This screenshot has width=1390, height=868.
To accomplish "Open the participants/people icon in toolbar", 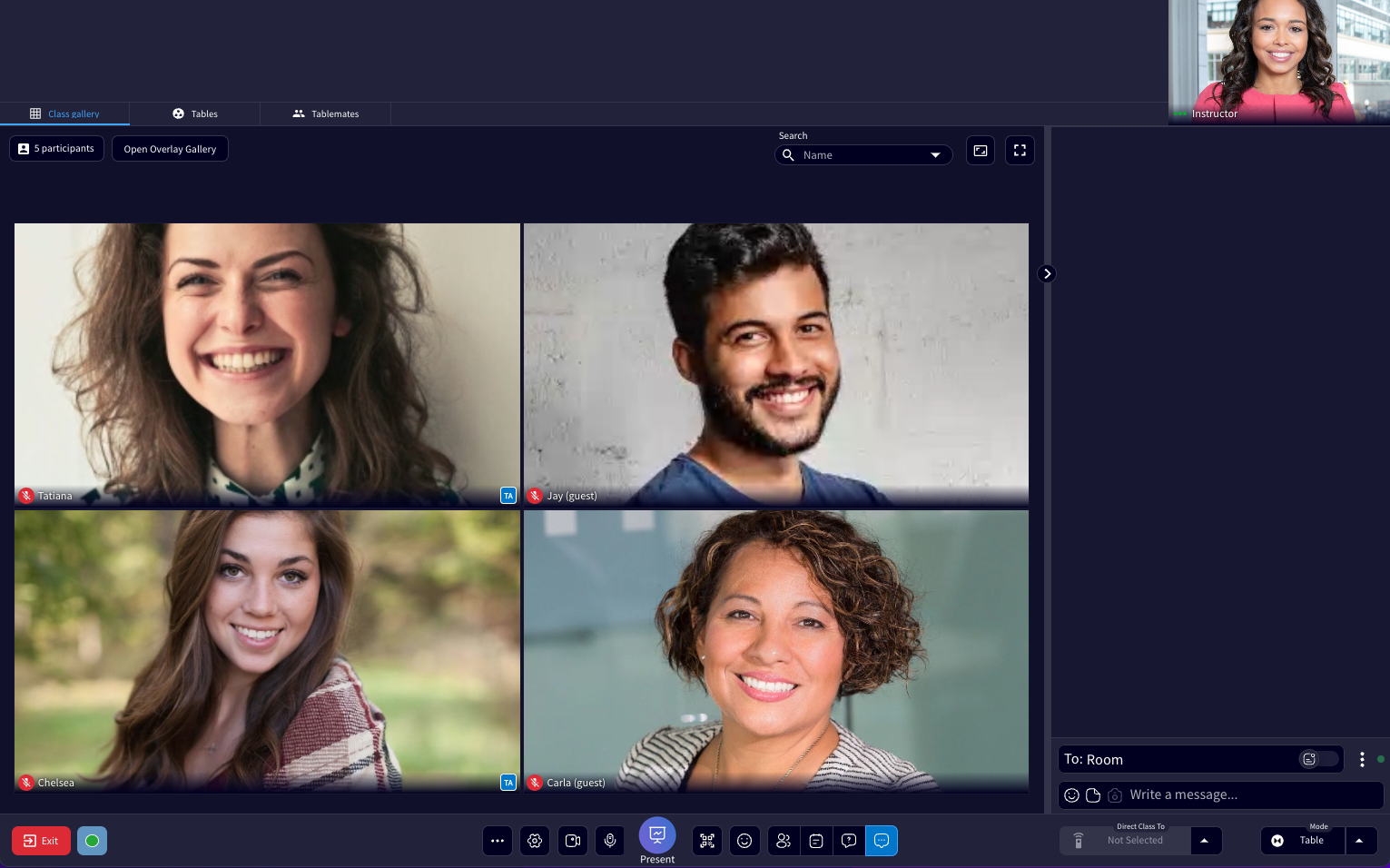I will pyautogui.click(x=783, y=841).
